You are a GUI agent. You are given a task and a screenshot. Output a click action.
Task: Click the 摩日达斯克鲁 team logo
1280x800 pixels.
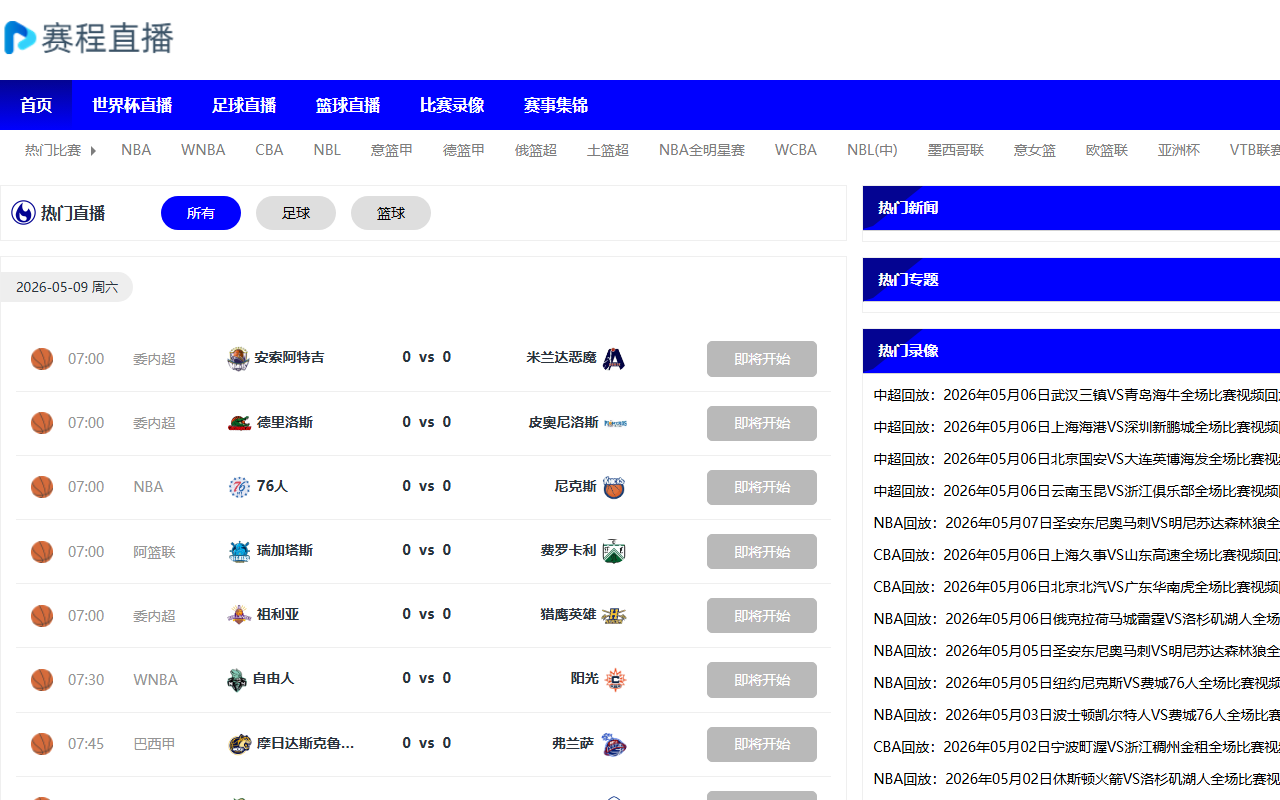pyautogui.click(x=239, y=744)
